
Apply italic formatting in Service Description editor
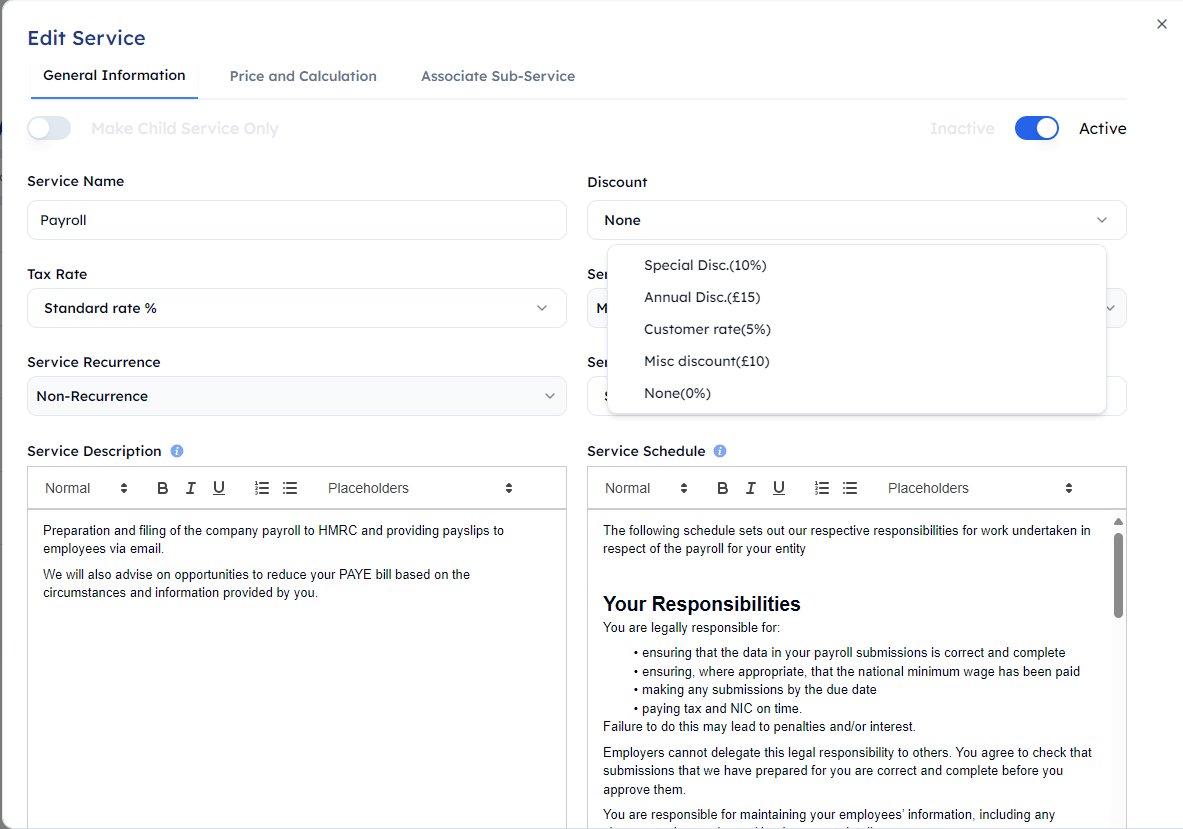(x=190, y=488)
